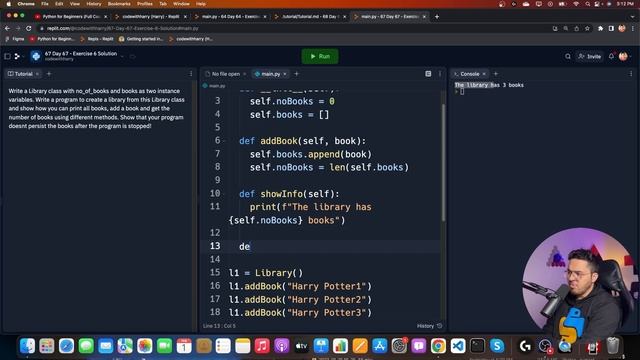Switch to Python for Beginners browser tab

tap(71, 17)
